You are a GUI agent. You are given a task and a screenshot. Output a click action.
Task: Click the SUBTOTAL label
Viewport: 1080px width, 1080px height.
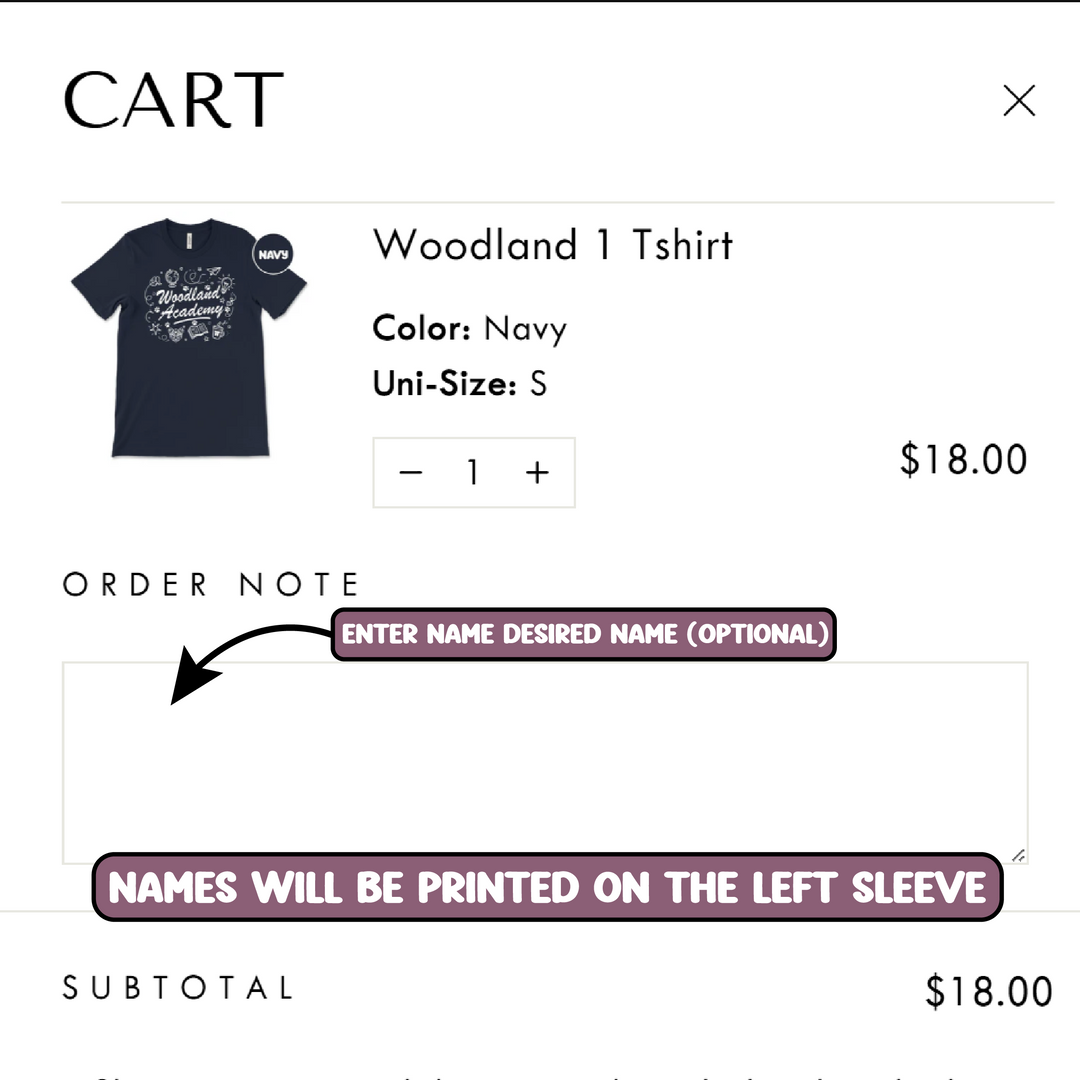[178, 987]
